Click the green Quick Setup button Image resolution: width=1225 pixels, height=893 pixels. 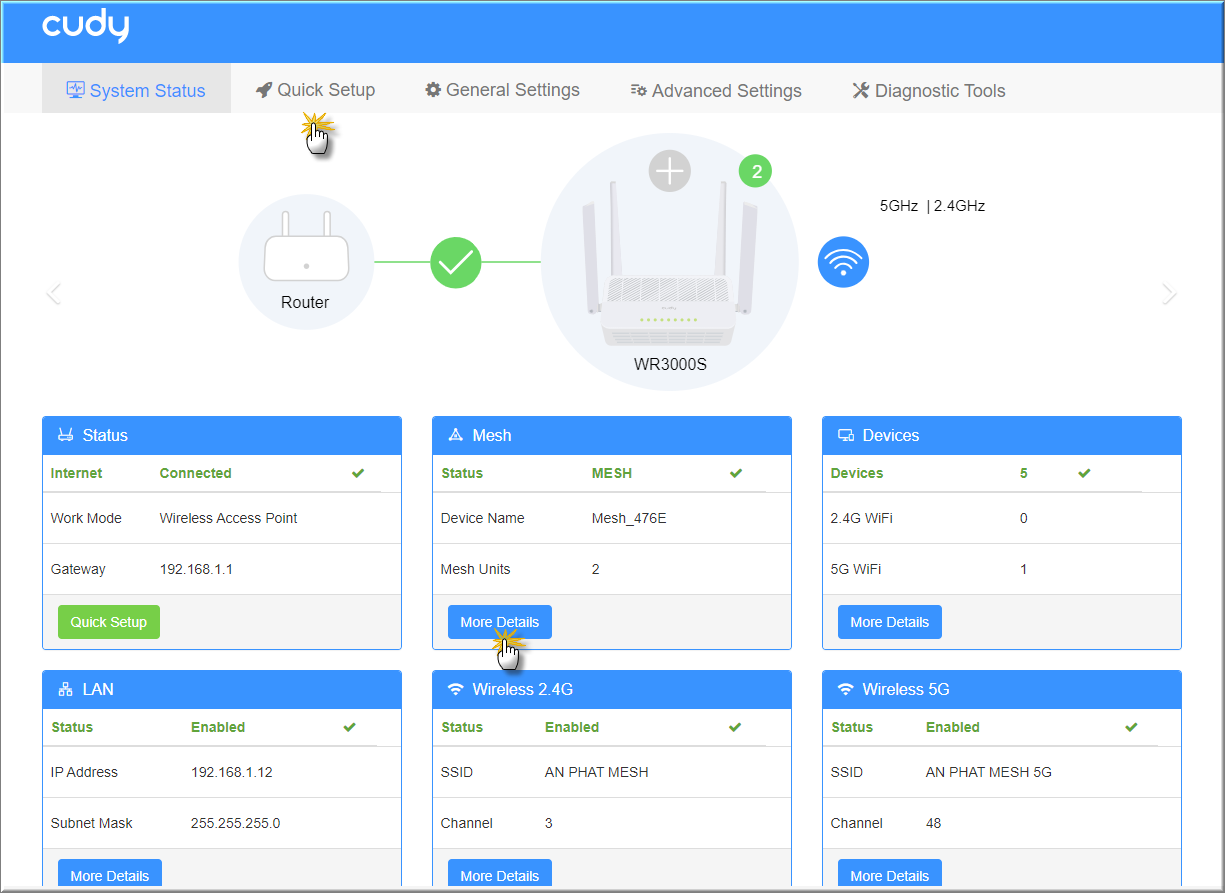point(109,622)
